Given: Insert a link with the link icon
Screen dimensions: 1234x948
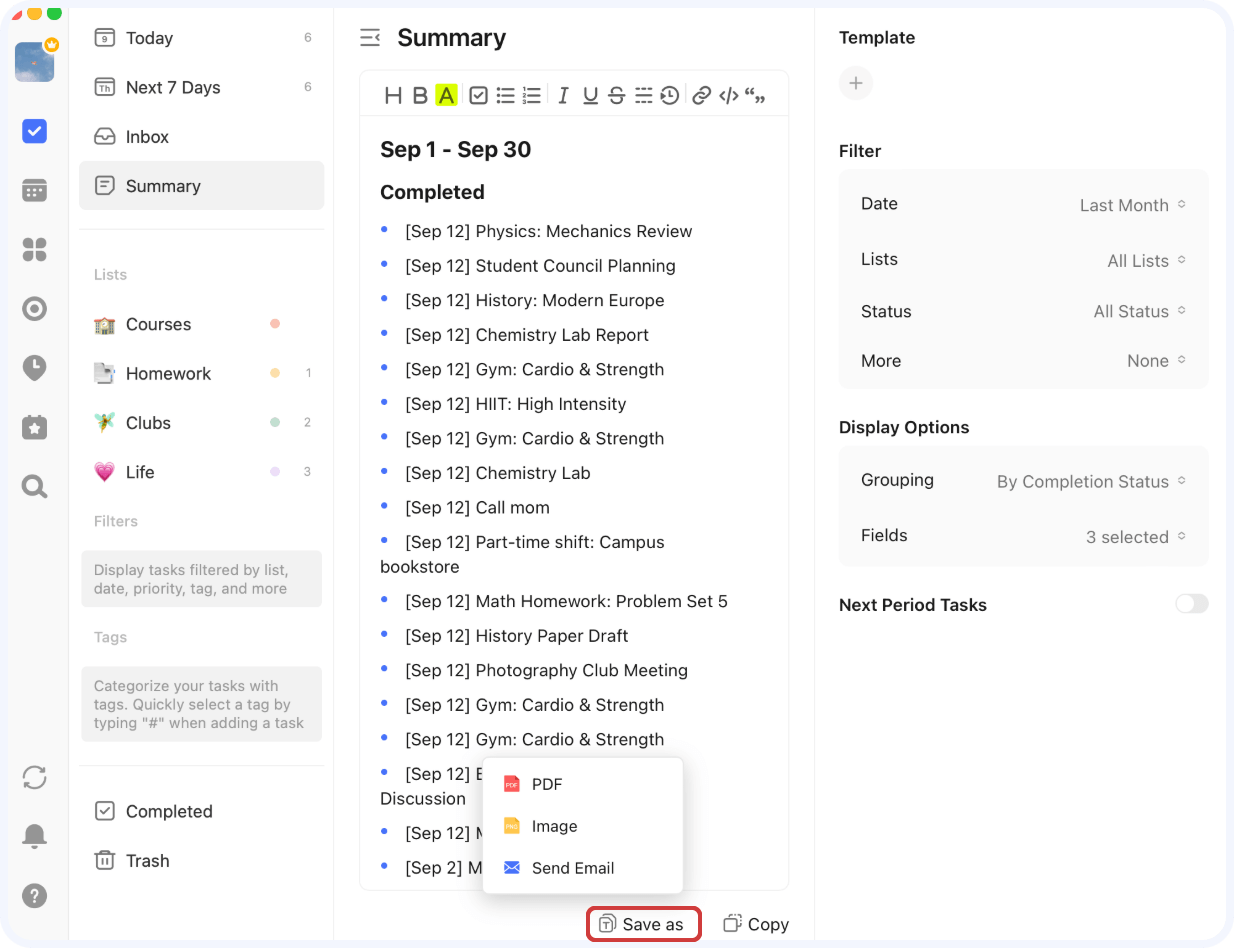Looking at the screenshot, I should (702, 95).
